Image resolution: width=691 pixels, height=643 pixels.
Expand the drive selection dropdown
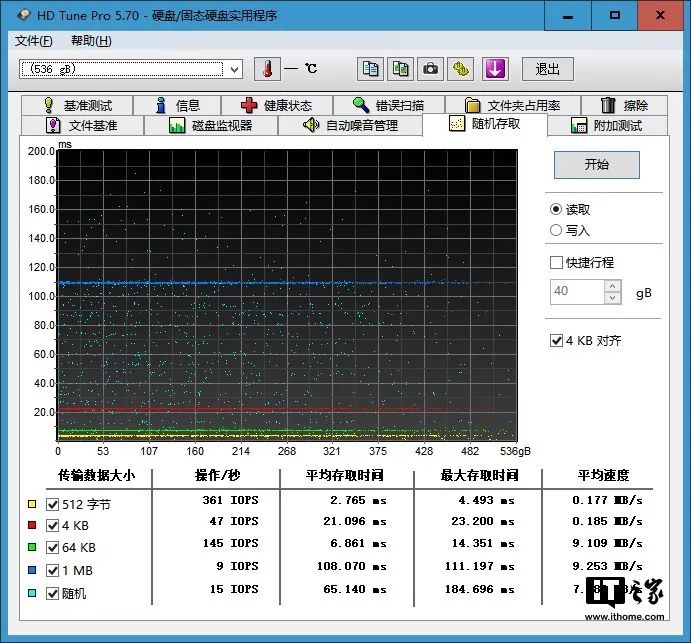[234, 69]
